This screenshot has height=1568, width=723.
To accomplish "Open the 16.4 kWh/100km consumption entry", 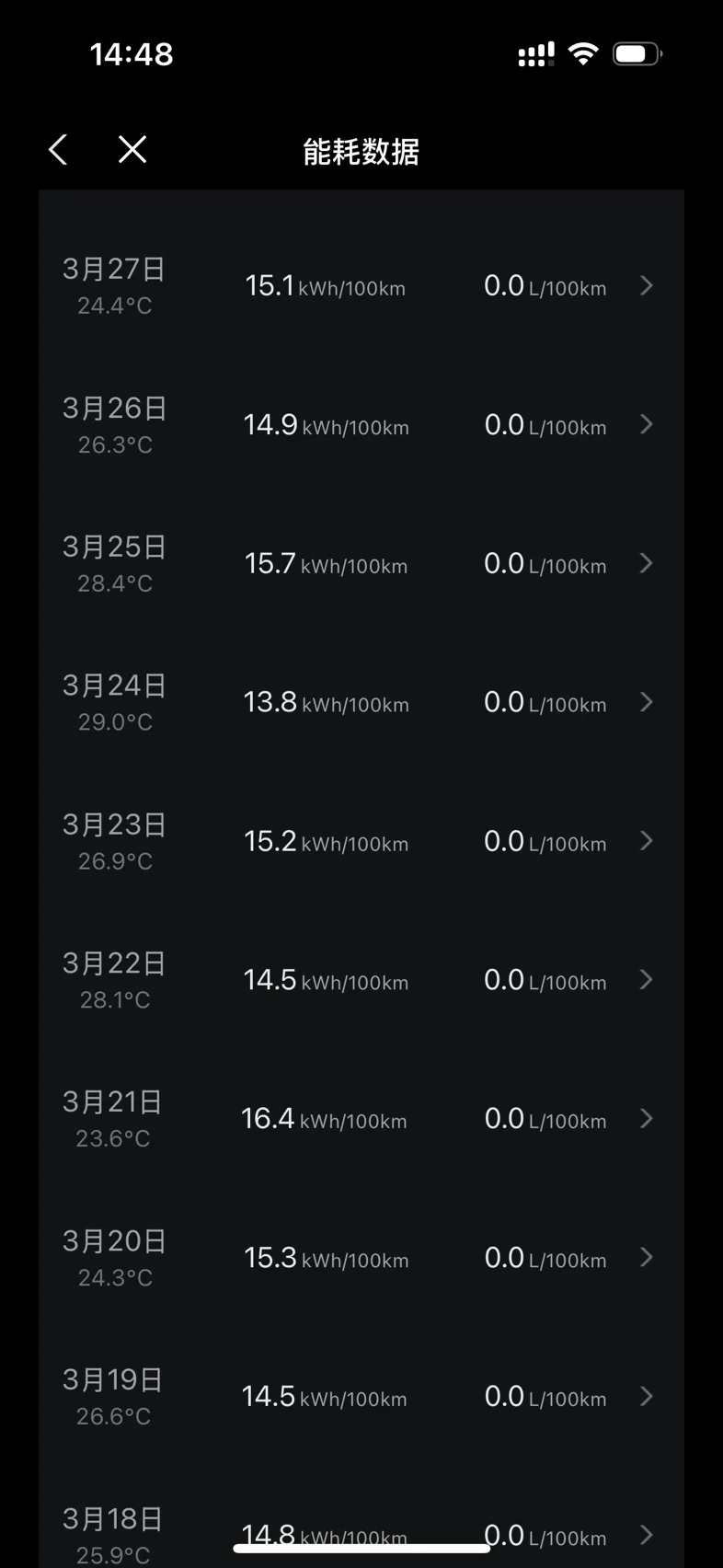I will pos(324,1119).
